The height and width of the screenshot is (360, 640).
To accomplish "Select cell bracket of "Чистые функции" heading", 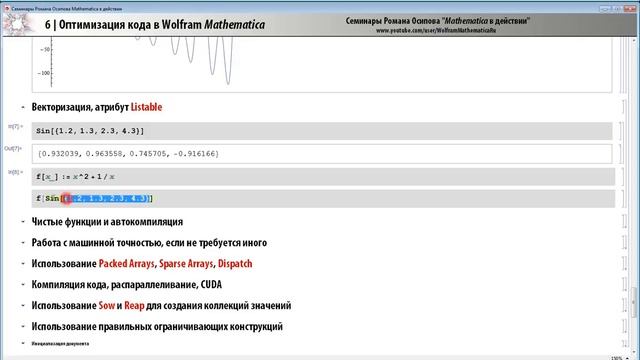I will click(624, 222).
